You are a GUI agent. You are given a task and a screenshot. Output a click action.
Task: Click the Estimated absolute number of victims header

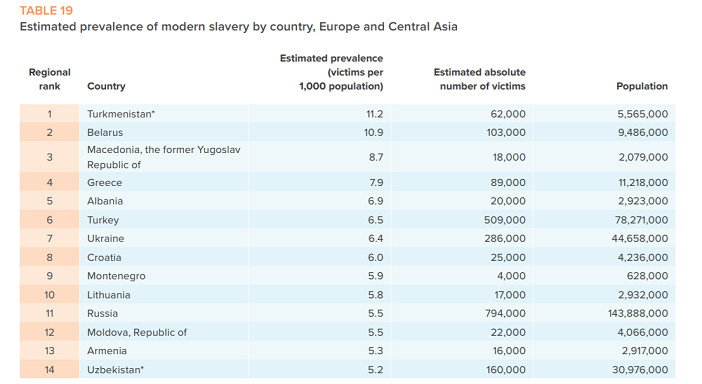click(479, 79)
